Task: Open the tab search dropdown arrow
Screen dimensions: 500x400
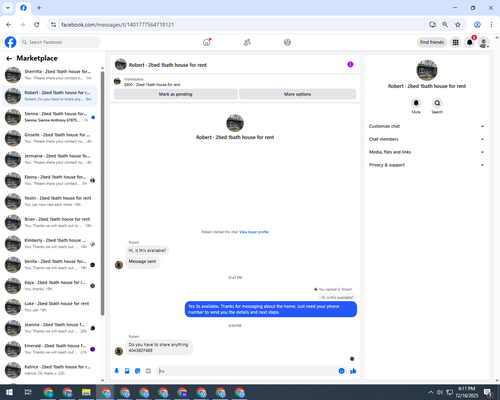Action: pyautogui.click(x=8, y=8)
